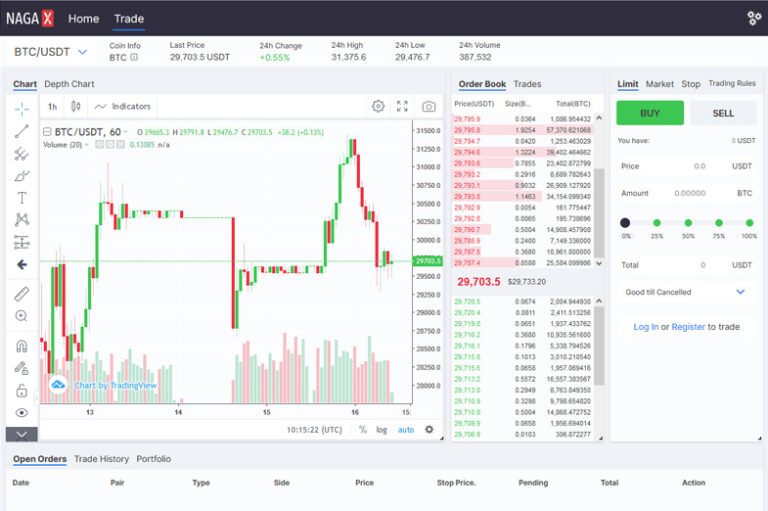Select the XABCD pattern tool
Viewport: 768px width, 511px height.
pos(22,219)
